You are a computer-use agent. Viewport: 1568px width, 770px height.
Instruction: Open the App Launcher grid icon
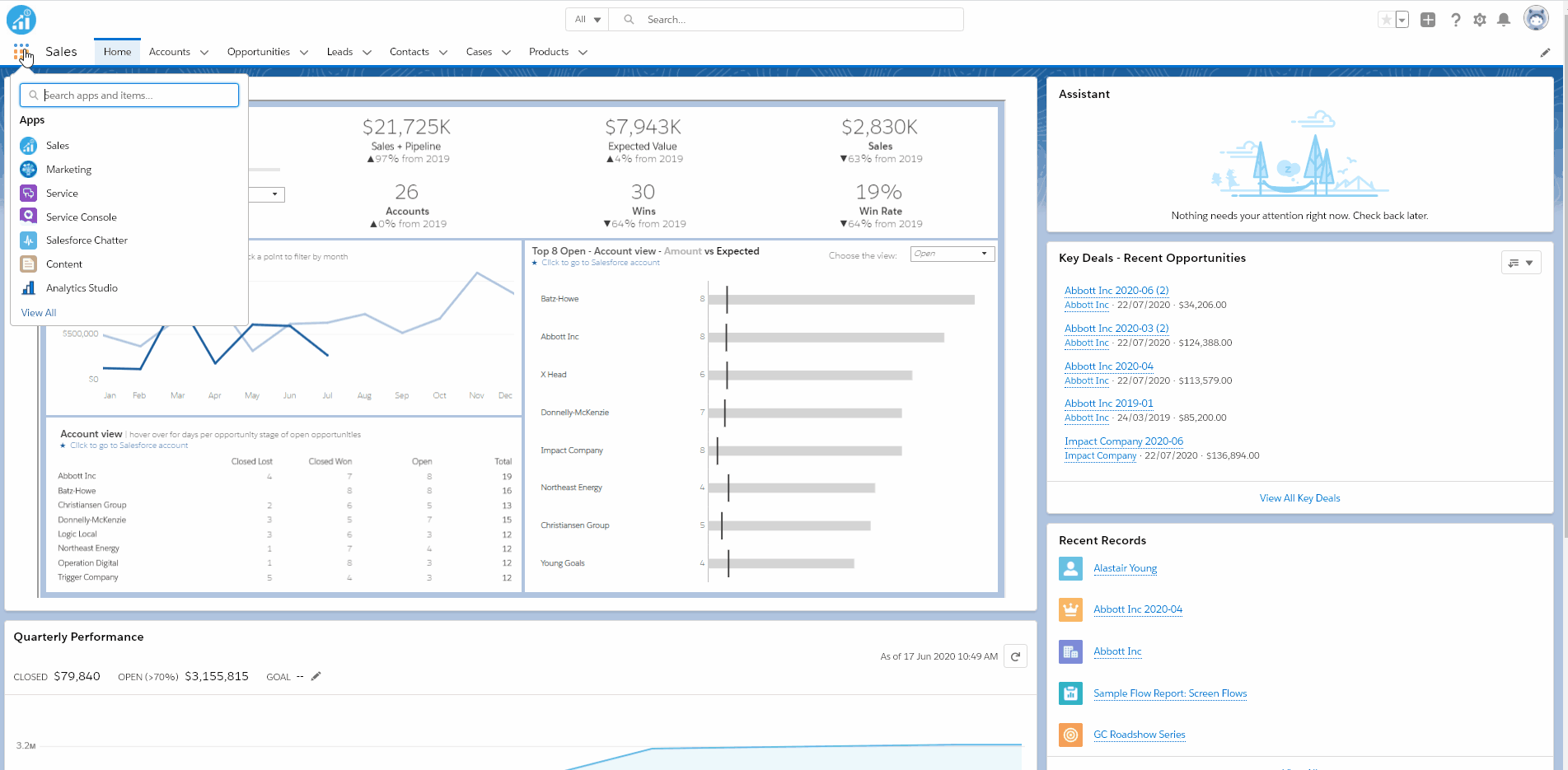21,52
